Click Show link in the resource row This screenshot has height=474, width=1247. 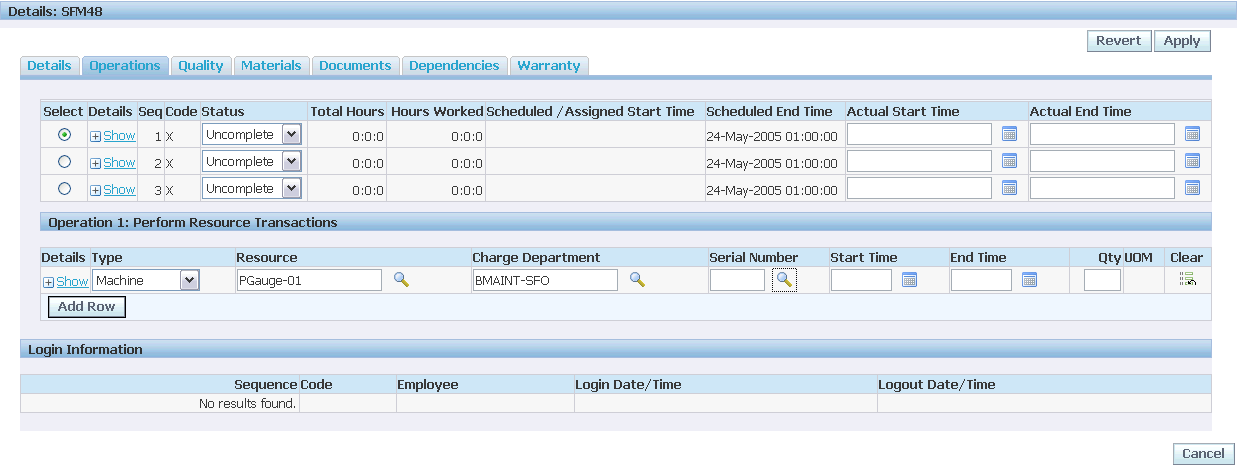coord(72,281)
